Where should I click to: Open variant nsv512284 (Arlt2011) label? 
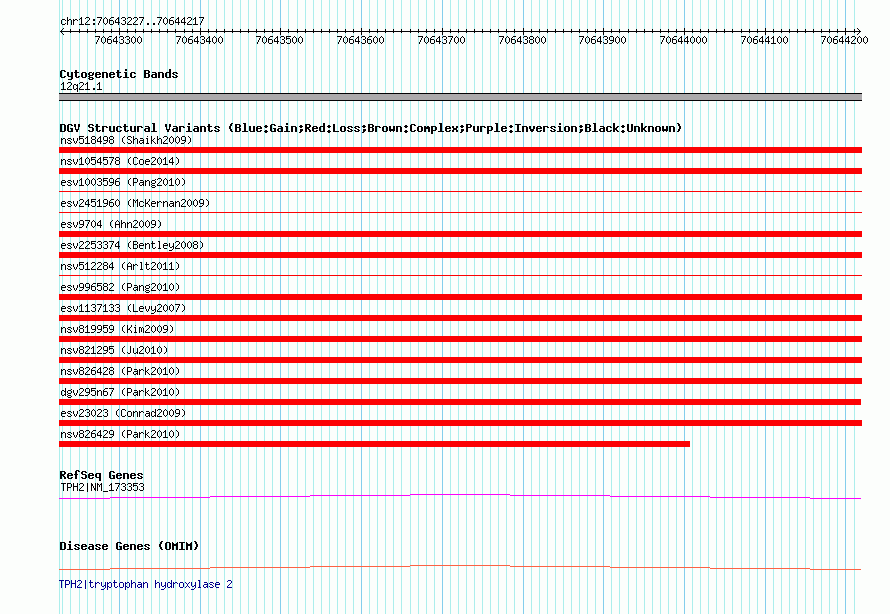click(120, 266)
